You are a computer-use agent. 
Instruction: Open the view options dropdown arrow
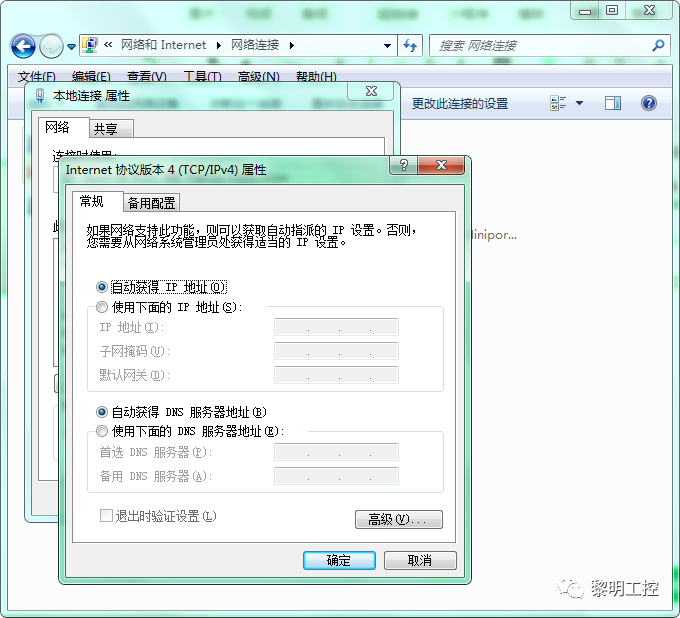click(579, 103)
